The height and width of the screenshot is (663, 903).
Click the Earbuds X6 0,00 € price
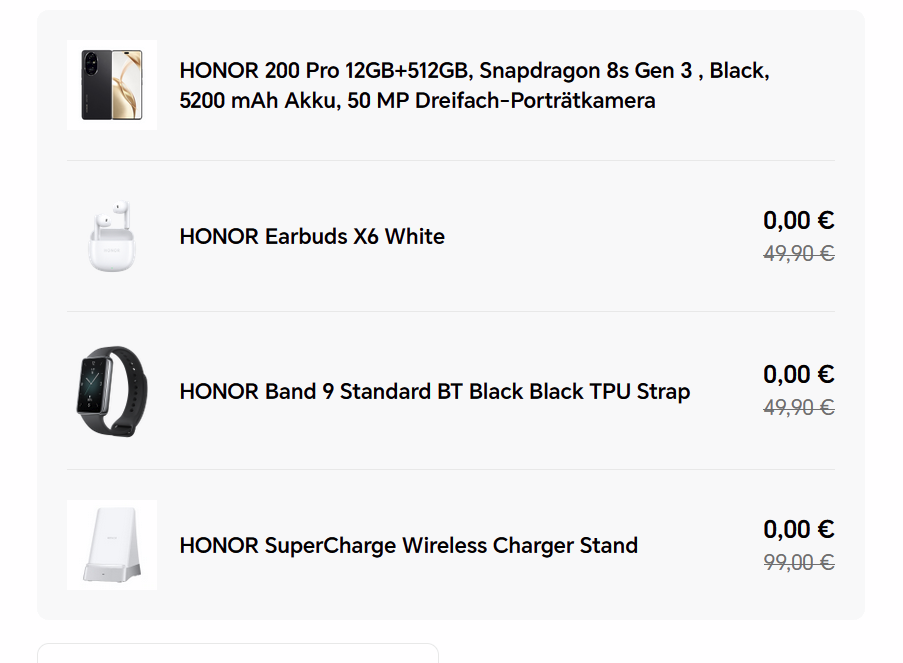(798, 220)
